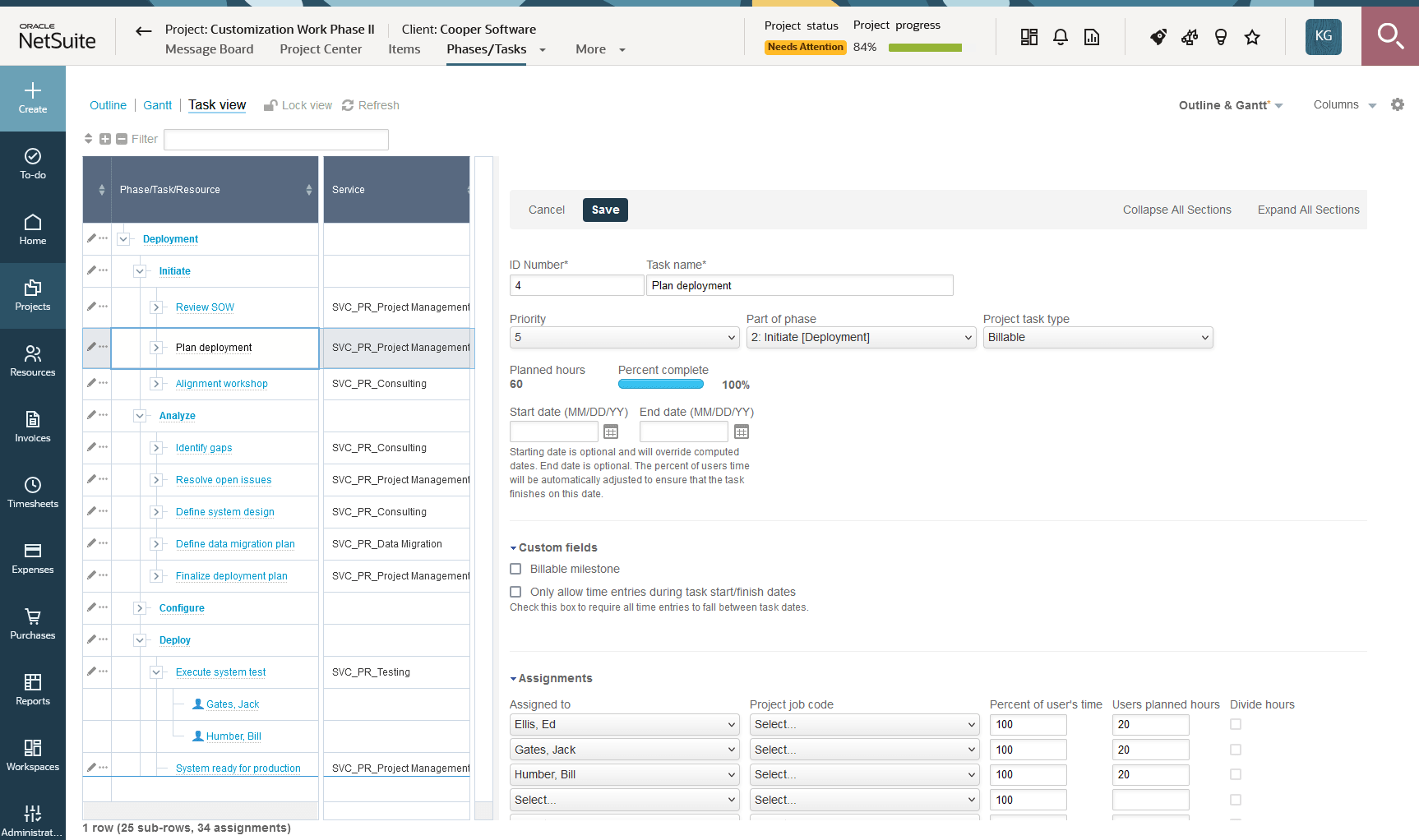Image resolution: width=1419 pixels, height=840 pixels.
Task: Open Project job code dropdown for Gates, Jack
Action: point(865,750)
